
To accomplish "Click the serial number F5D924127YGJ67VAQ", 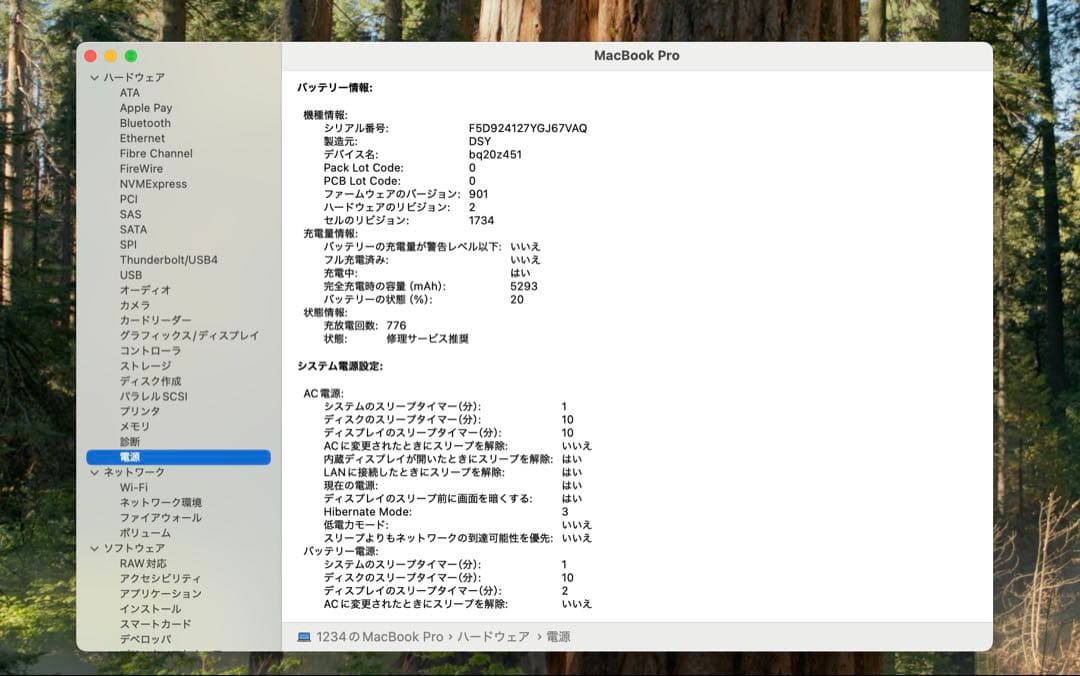I will (528, 128).
